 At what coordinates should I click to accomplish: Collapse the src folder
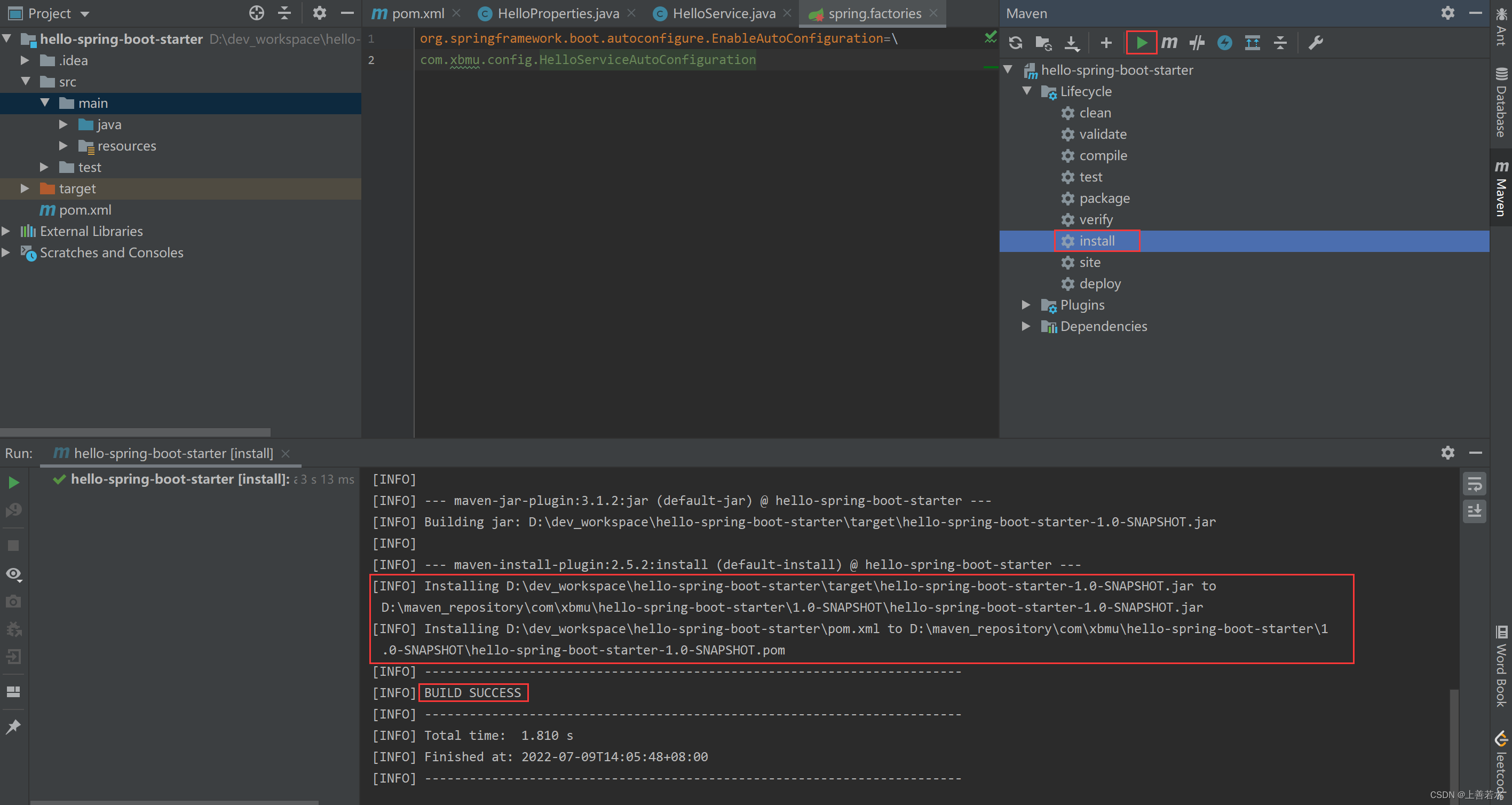(x=26, y=82)
